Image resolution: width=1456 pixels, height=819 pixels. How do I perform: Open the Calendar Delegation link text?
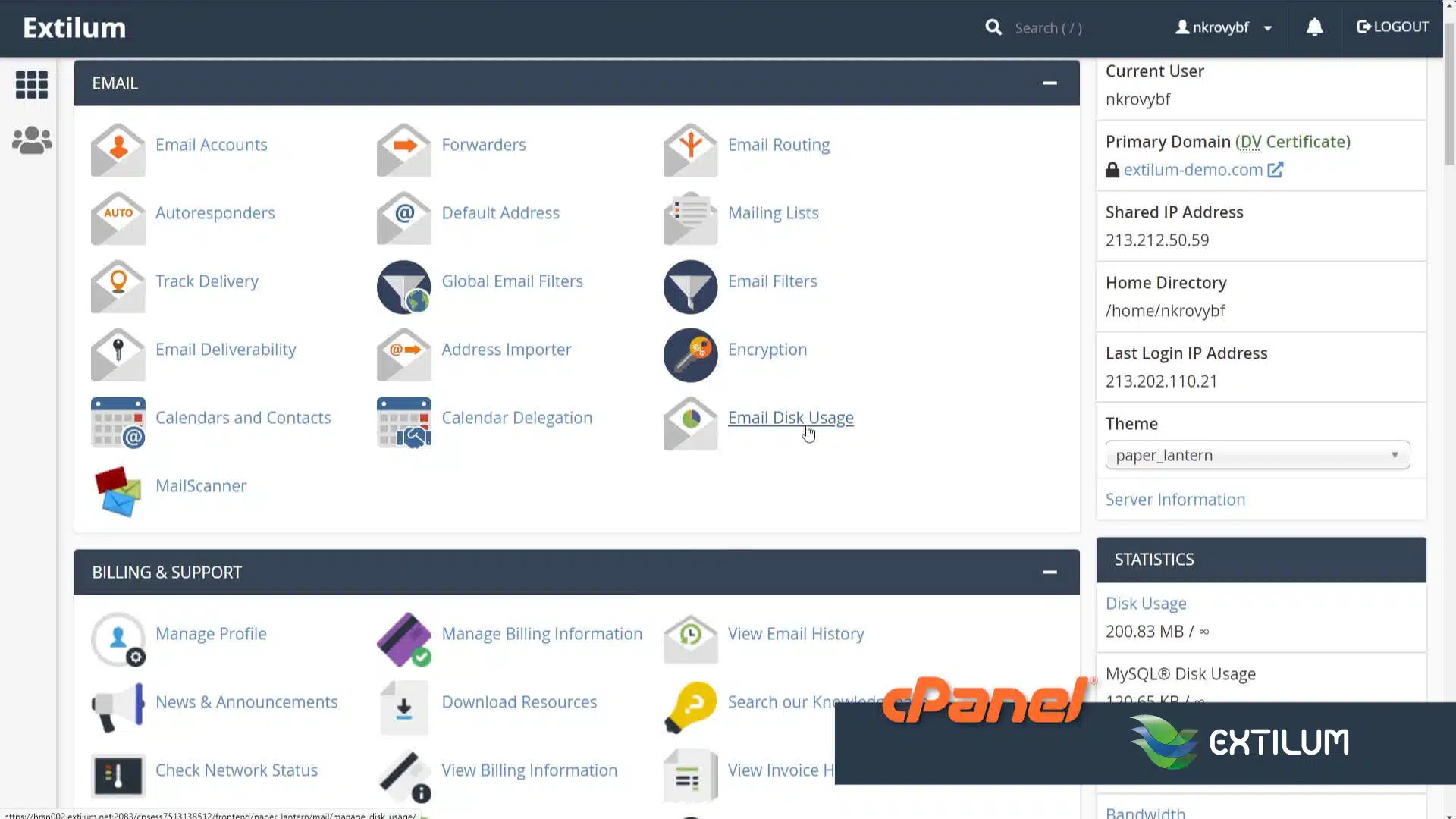point(516,418)
